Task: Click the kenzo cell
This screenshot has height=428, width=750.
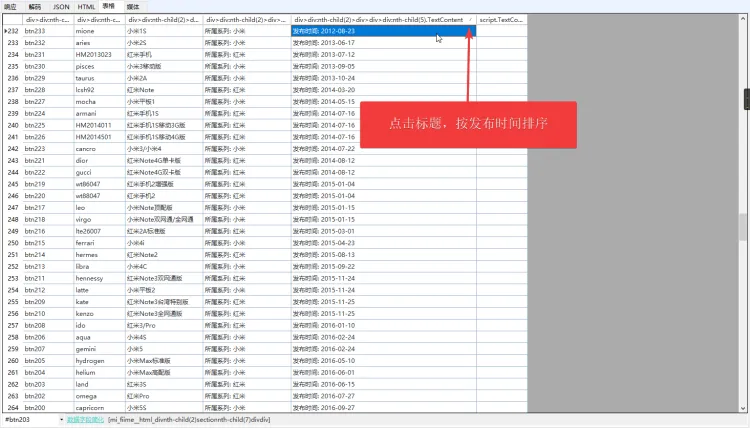Action: (x=99, y=314)
